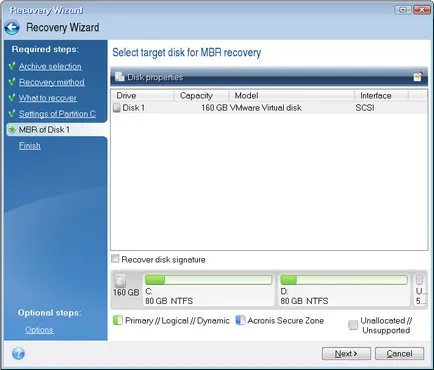Click the SCSI interface cell
Viewport: 434px width, 370px height.
[365, 108]
